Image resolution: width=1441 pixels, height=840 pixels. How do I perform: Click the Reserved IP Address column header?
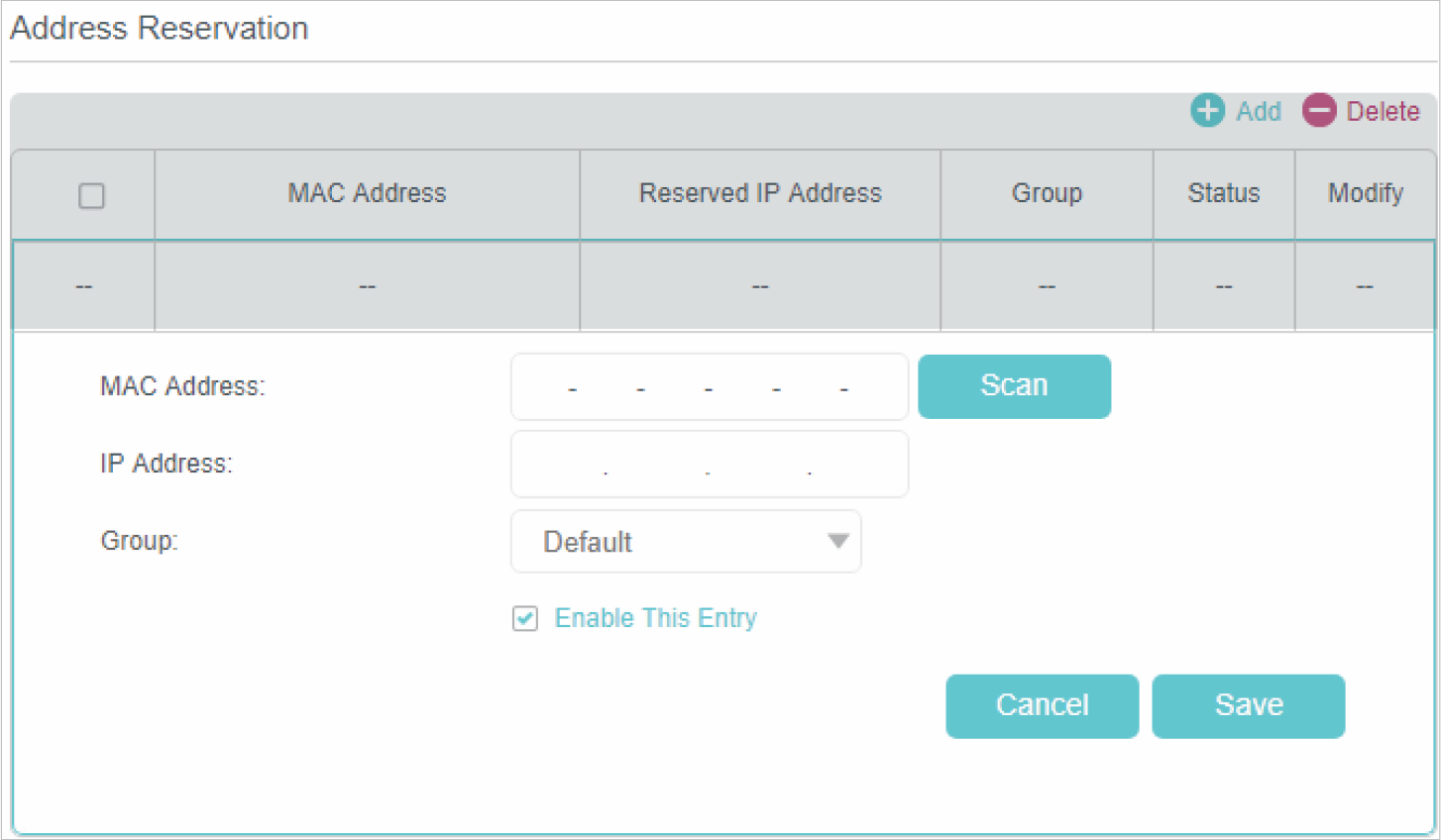click(760, 193)
